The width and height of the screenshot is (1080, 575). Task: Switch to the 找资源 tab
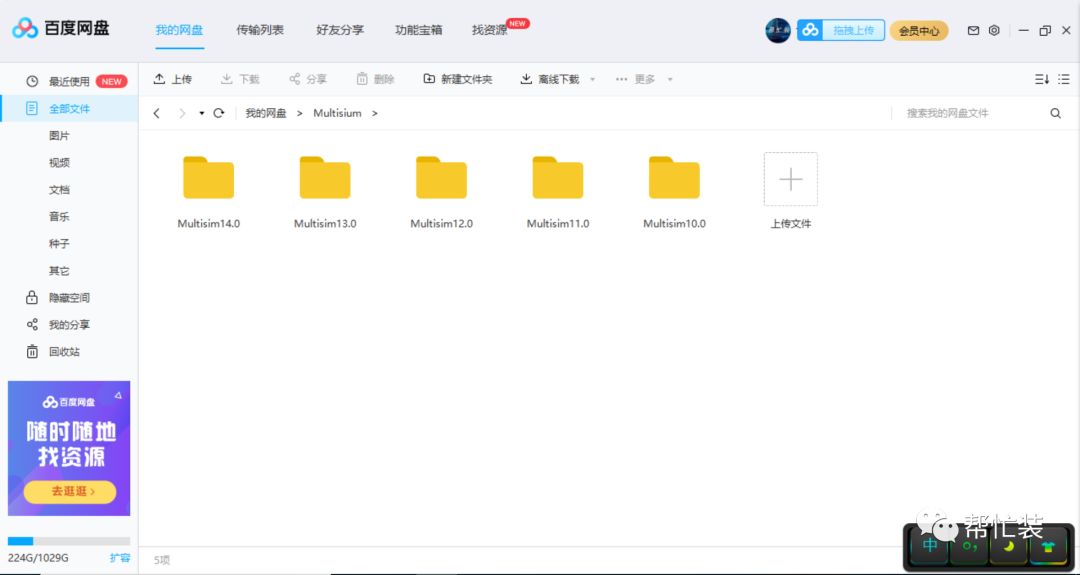[x=490, y=30]
